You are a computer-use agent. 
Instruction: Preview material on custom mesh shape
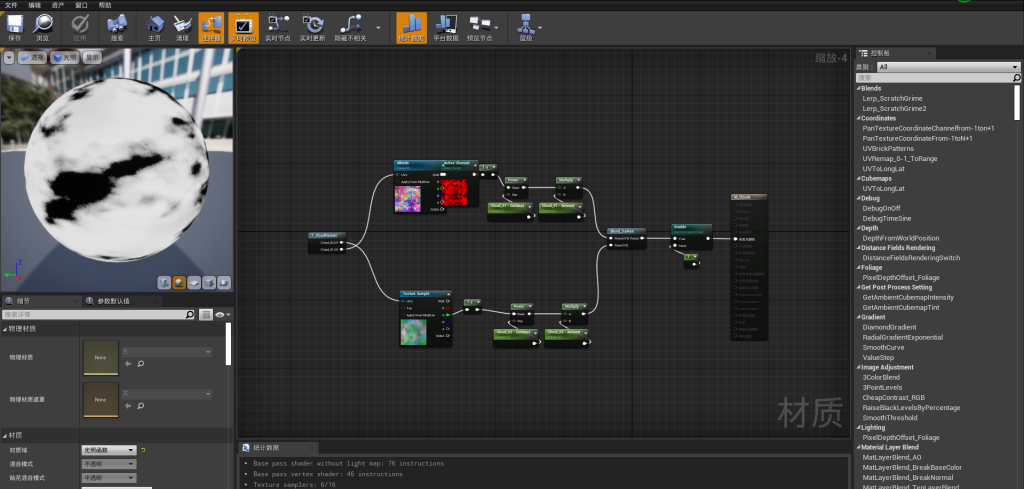pos(224,283)
